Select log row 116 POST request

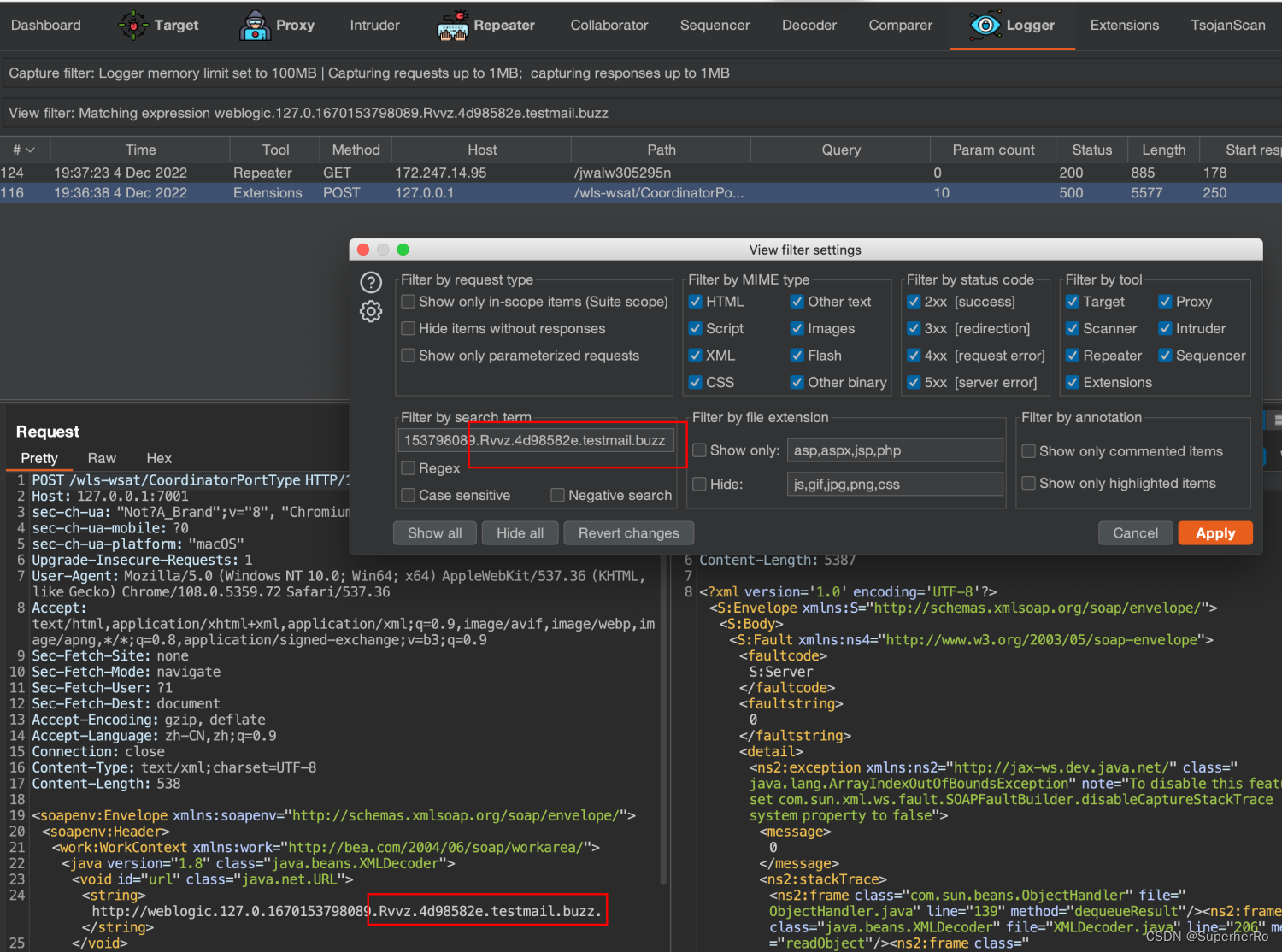(641, 193)
